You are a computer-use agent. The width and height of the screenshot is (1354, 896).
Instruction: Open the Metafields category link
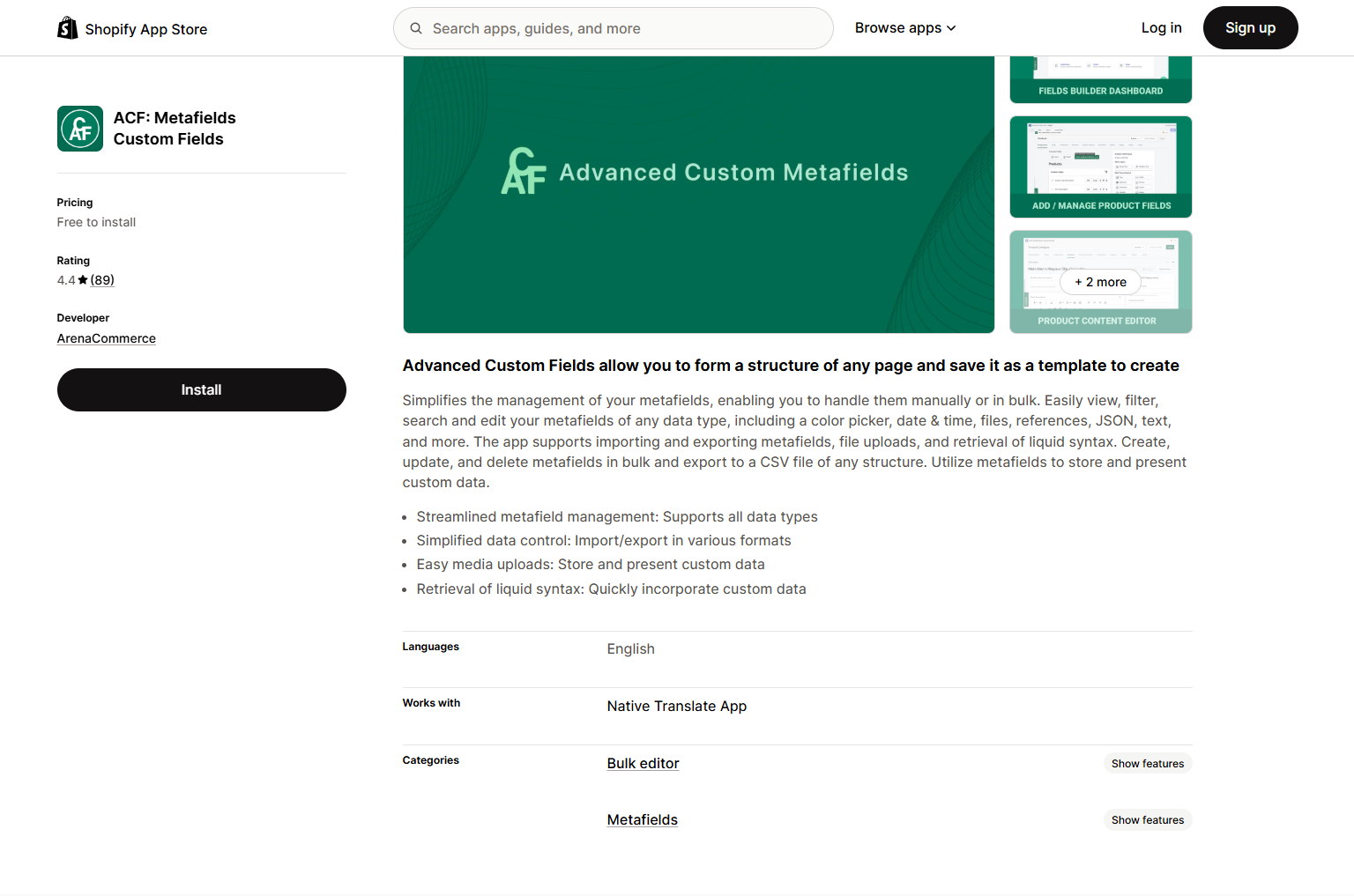642,820
